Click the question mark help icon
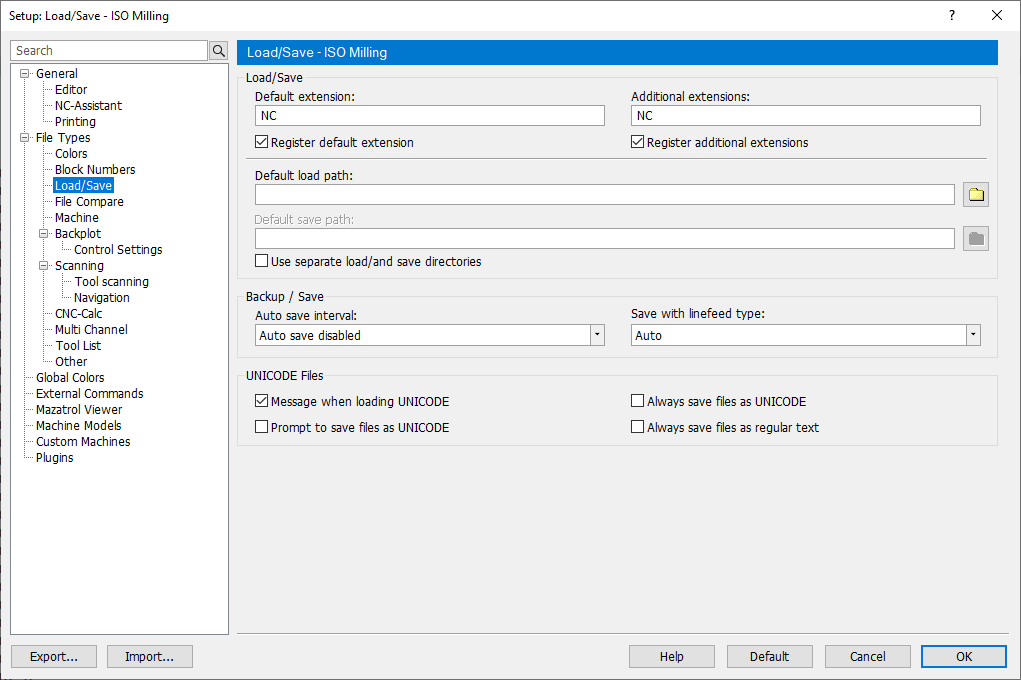 click(x=951, y=15)
